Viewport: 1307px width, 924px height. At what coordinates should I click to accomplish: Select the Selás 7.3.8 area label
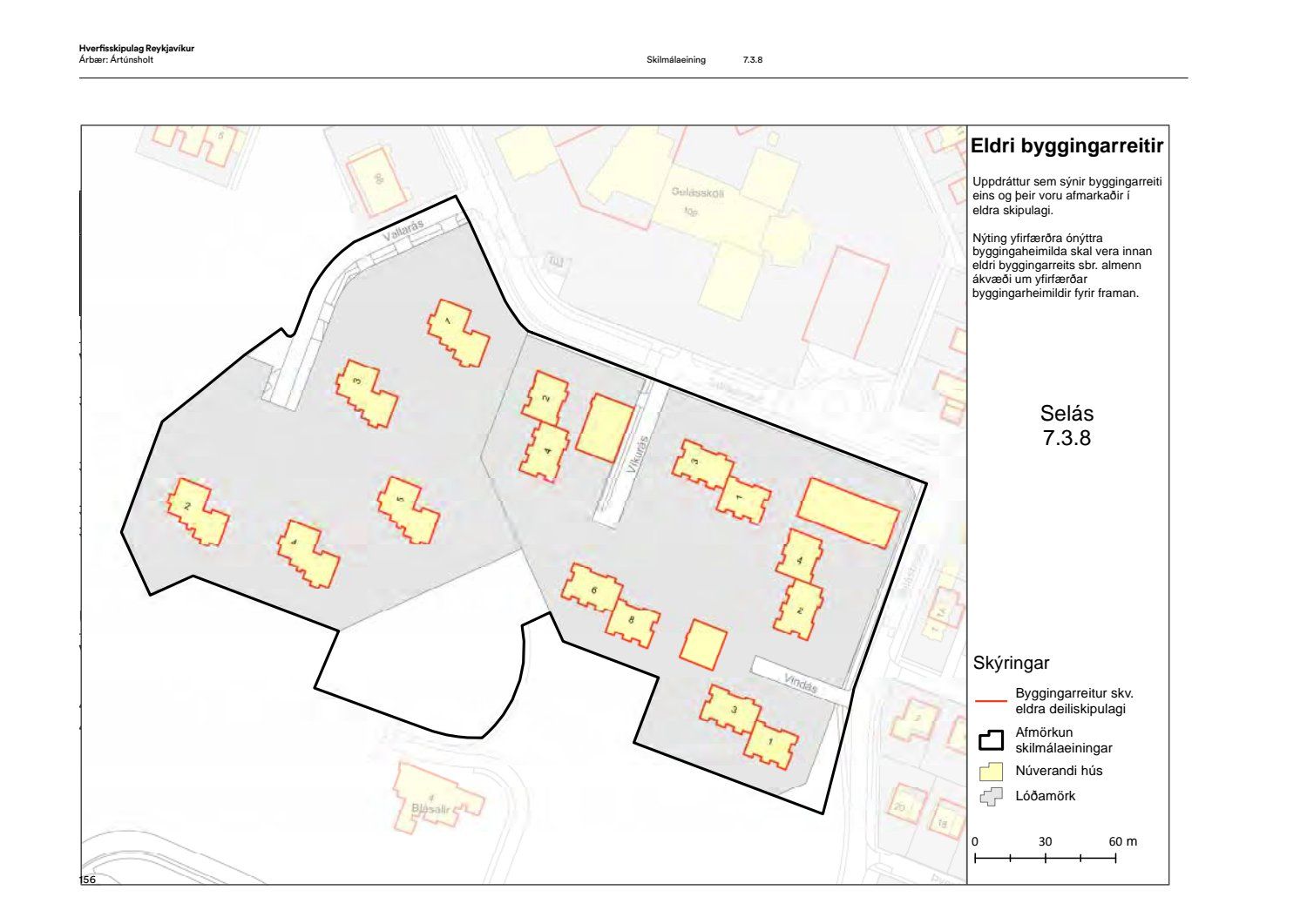tap(1067, 425)
